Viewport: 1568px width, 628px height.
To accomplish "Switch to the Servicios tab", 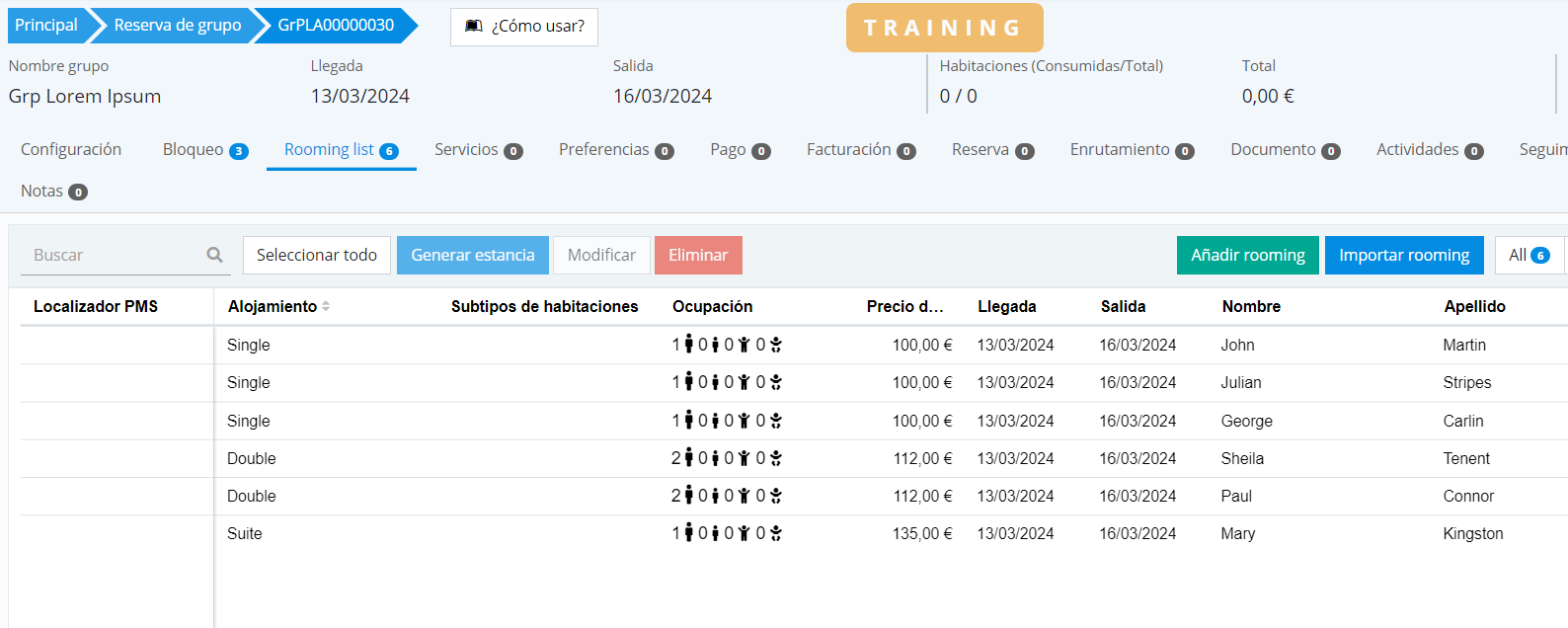I will [477, 150].
